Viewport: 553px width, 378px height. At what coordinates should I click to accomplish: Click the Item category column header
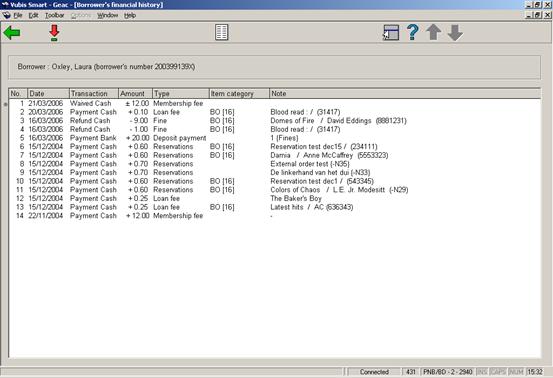point(239,93)
